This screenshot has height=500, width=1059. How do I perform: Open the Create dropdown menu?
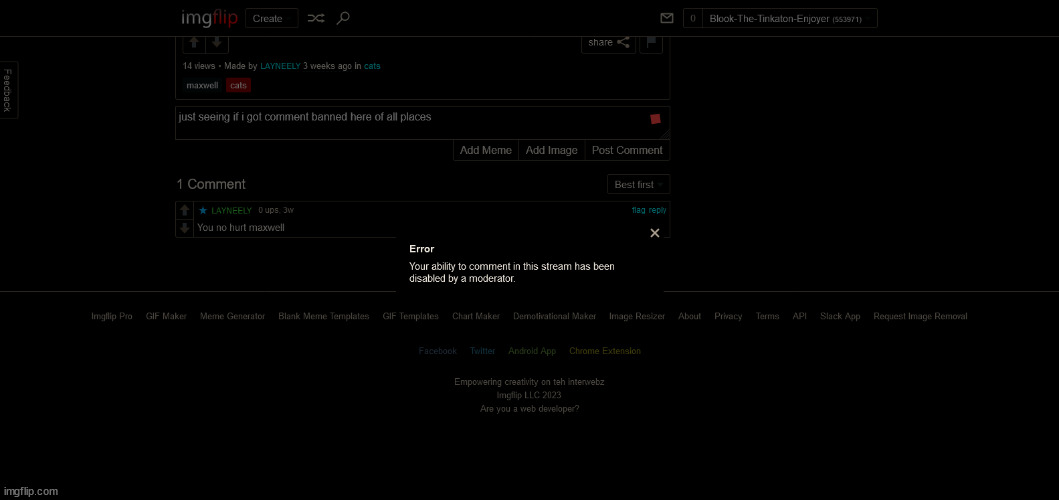tap(271, 18)
